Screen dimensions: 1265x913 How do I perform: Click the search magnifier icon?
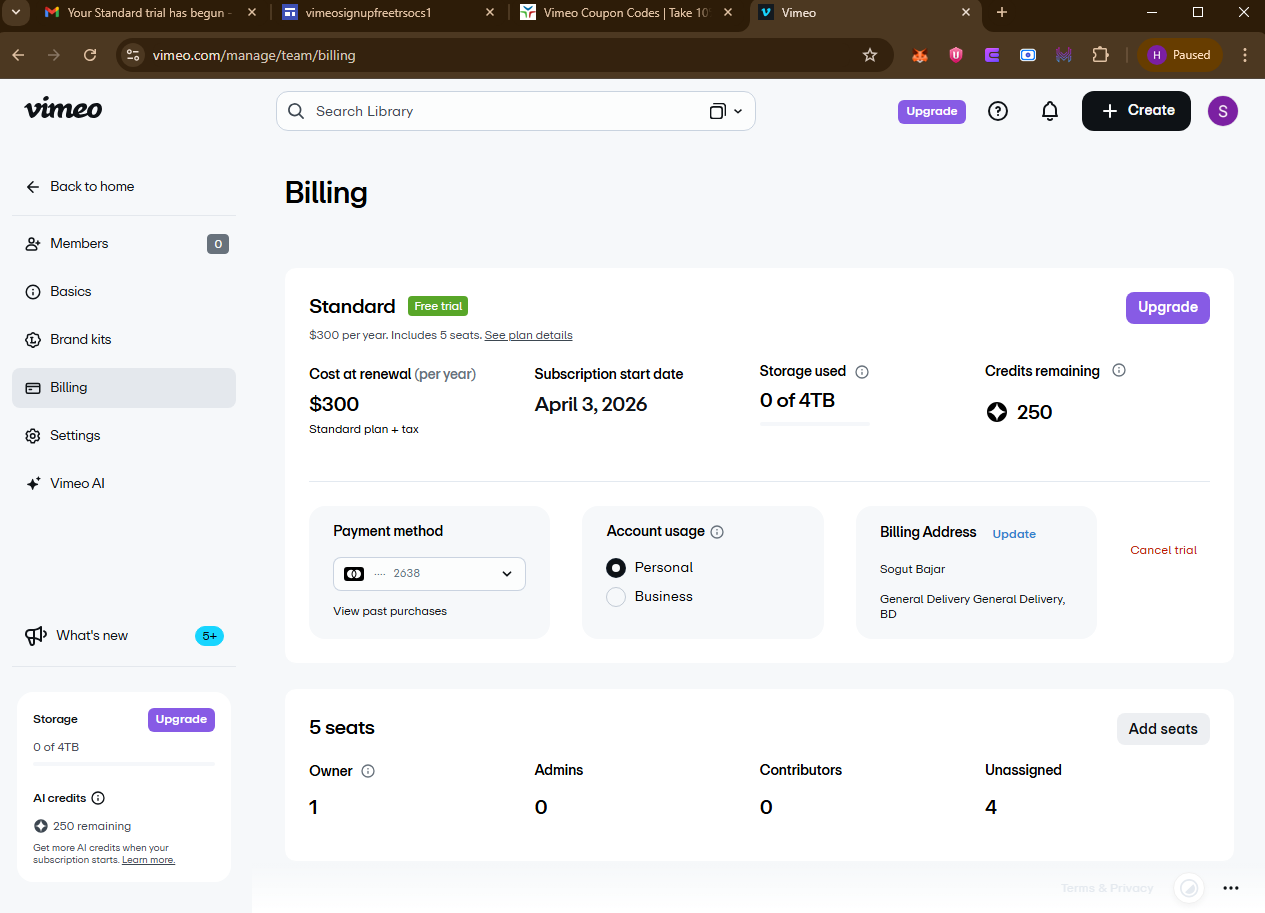pyautogui.click(x=296, y=111)
